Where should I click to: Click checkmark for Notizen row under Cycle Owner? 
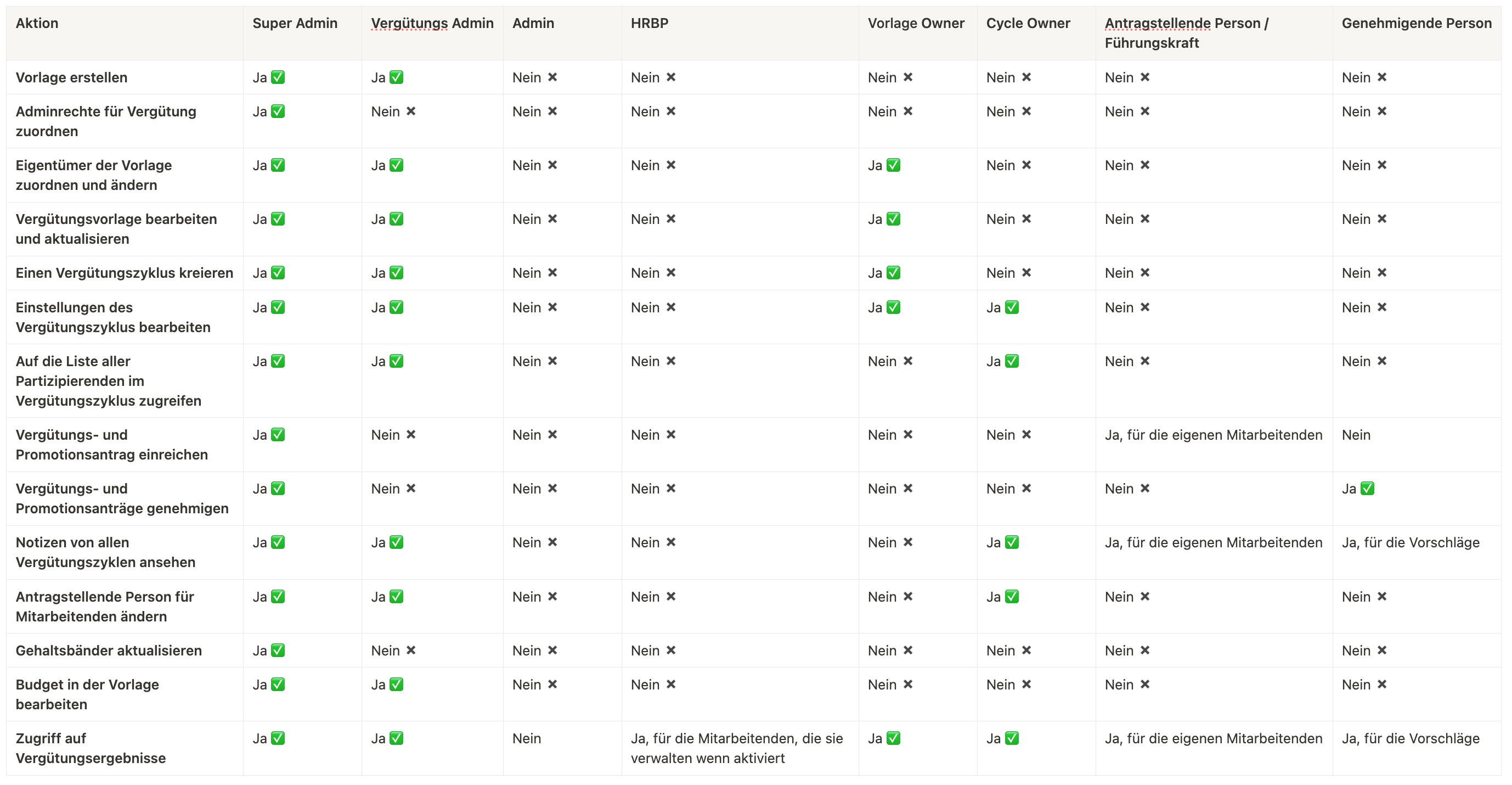[x=1012, y=542]
